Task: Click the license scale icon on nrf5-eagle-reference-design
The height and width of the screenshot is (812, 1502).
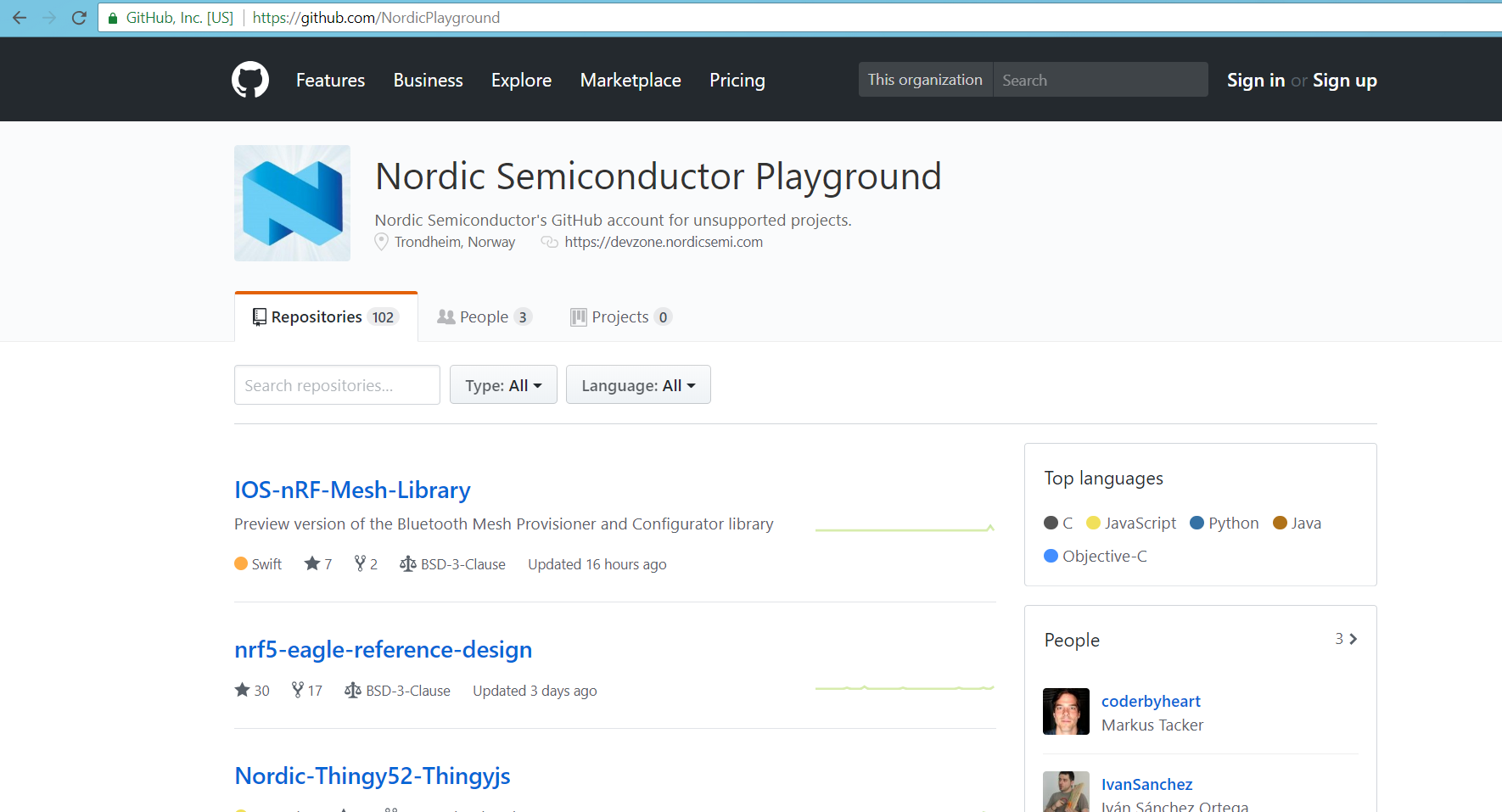Action: pos(353,690)
